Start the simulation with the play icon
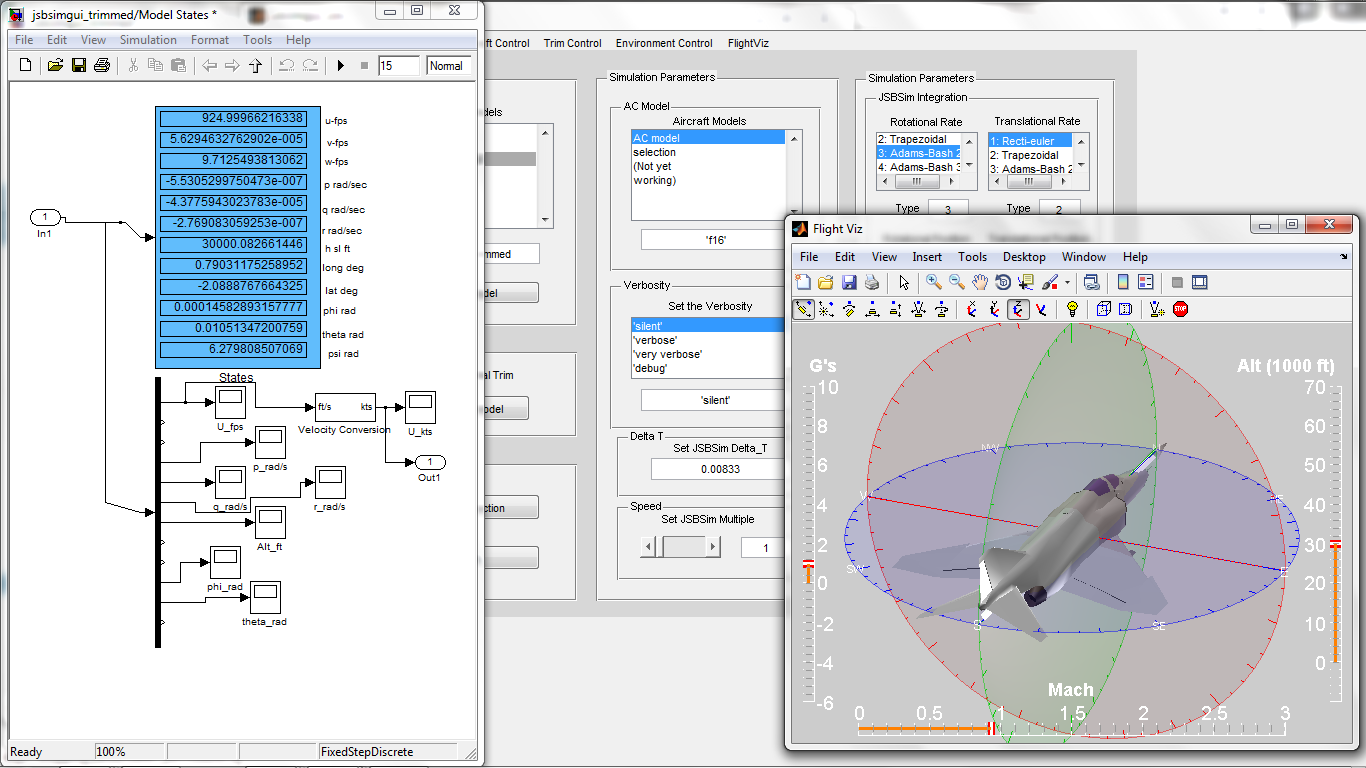 (x=339, y=65)
